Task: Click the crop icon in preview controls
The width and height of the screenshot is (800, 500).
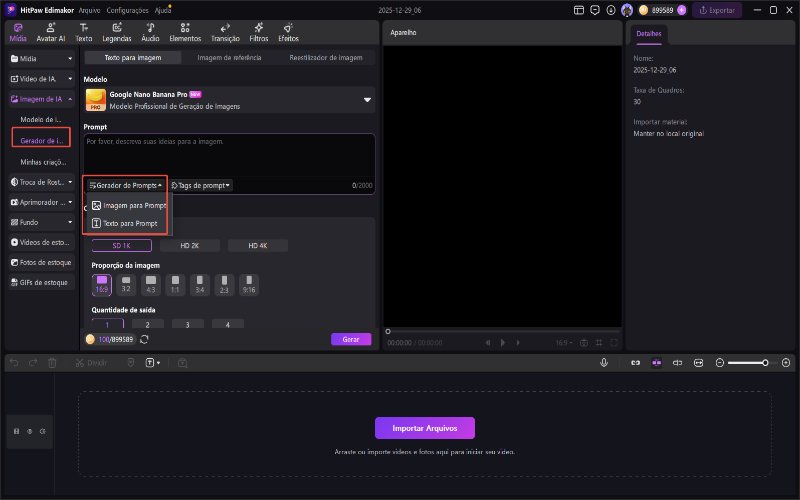Action: (599, 343)
